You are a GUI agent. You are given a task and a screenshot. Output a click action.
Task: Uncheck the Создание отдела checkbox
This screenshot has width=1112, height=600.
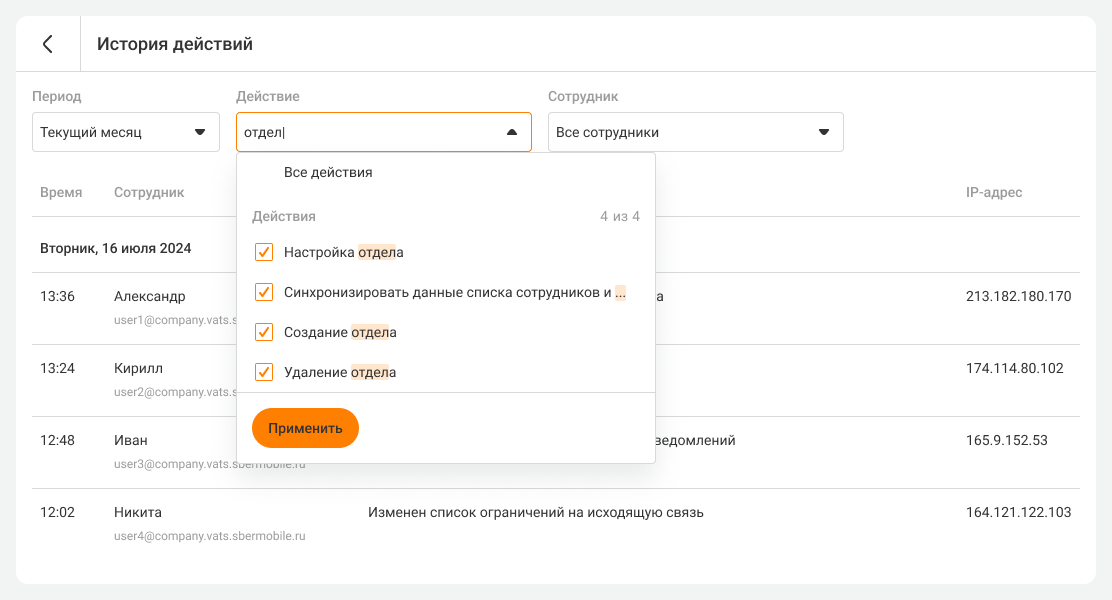[x=264, y=332]
